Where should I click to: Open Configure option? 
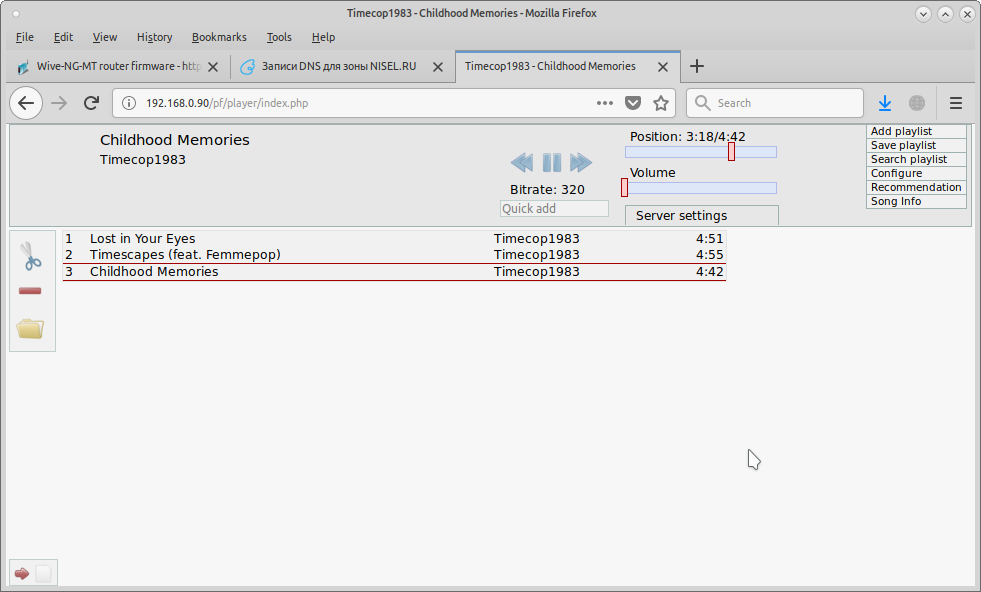[x=916, y=173]
